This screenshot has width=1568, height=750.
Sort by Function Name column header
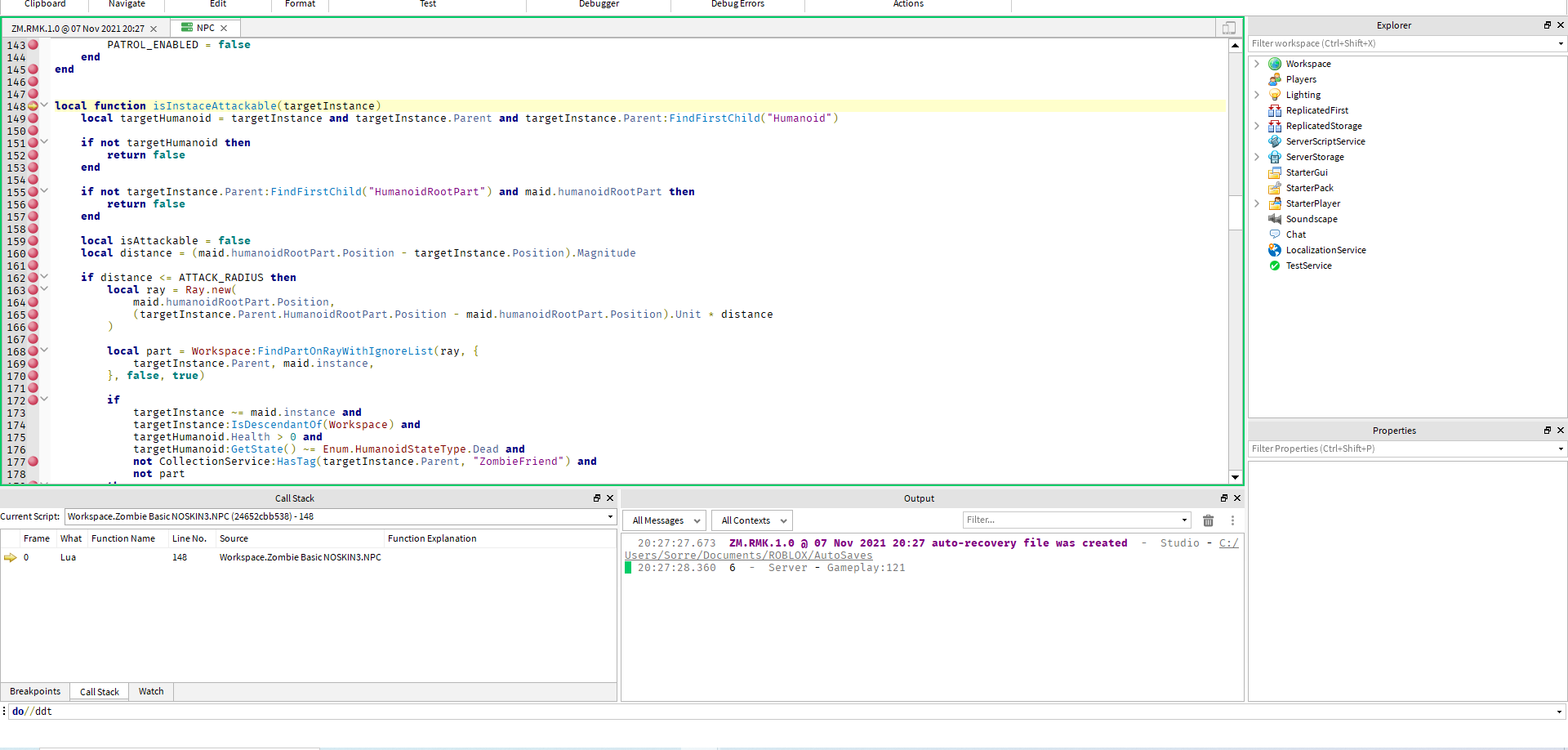click(x=123, y=538)
